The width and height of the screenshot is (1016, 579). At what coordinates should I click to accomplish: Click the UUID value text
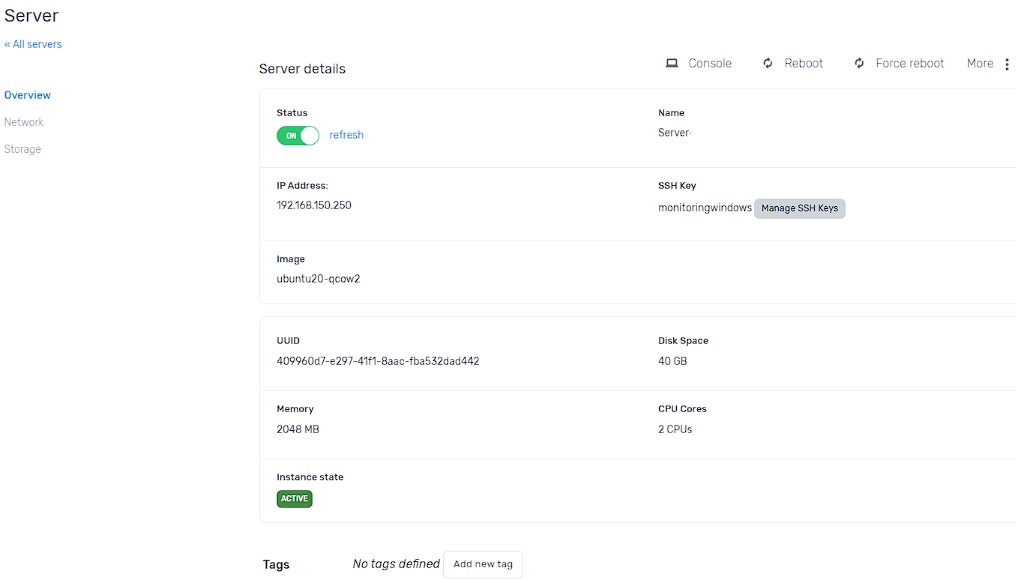click(378, 361)
